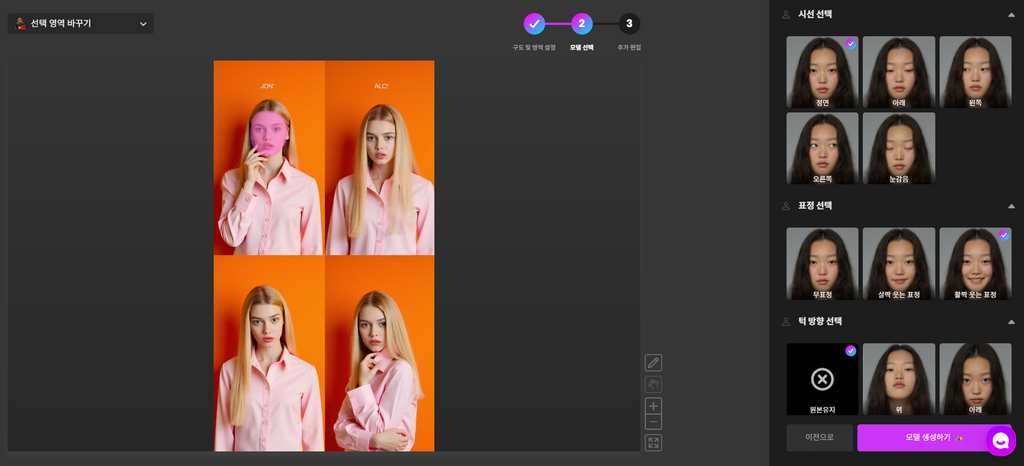Screen dimensions: 1024x466
Task: Click the 턱 방향 선택 section heading
Action: pos(820,321)
